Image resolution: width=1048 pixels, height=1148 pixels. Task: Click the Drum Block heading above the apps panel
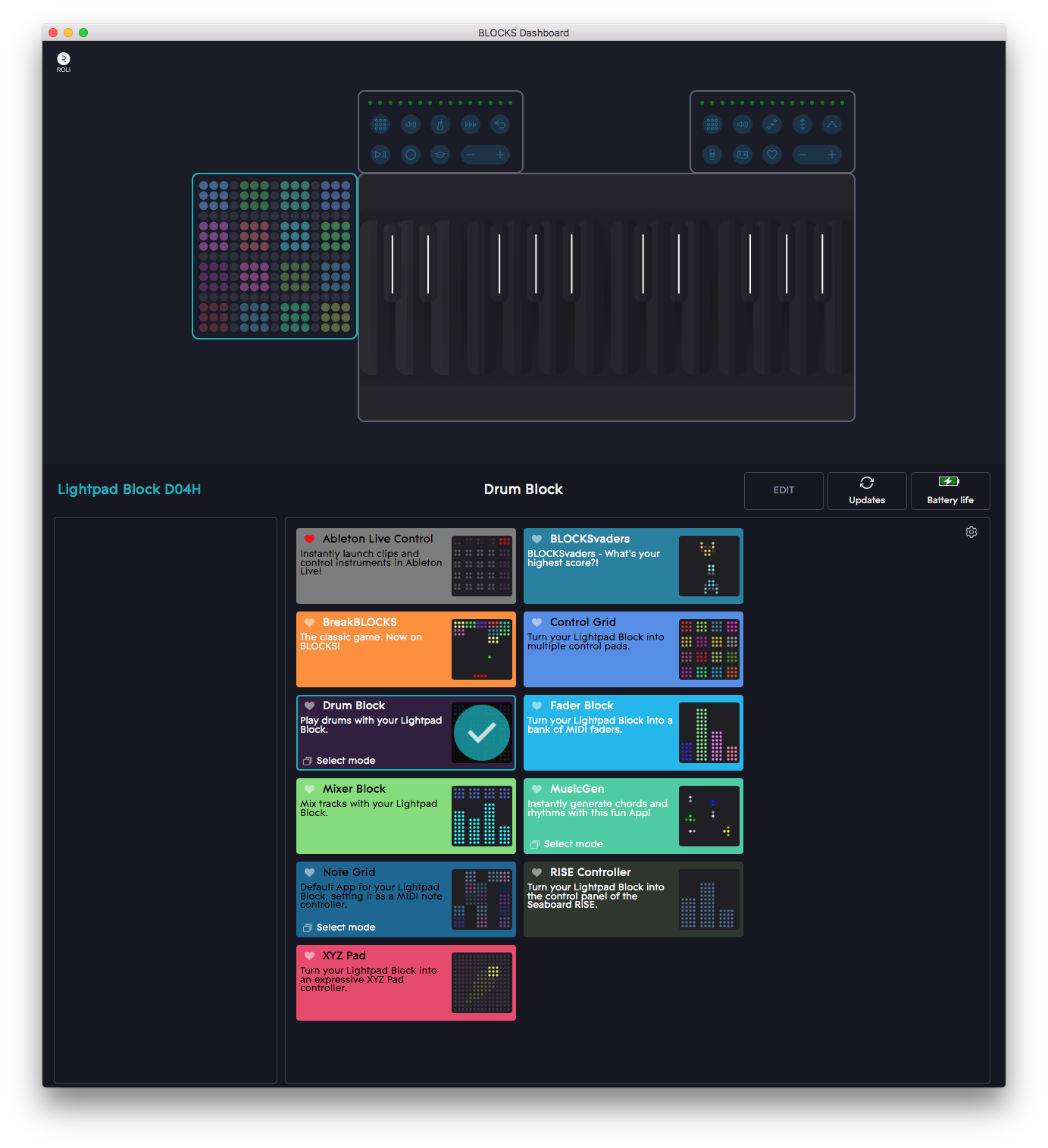click(524, 490)
